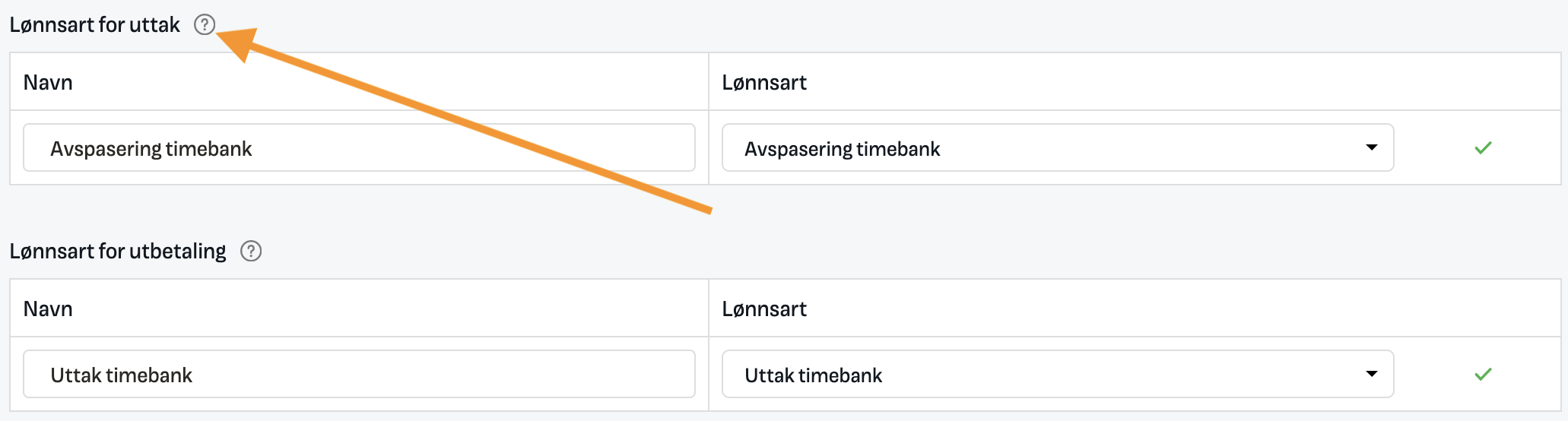Click Lønnsart column header in uttak table
Viewport: 1568px width, 421px height.
[764, 82]
